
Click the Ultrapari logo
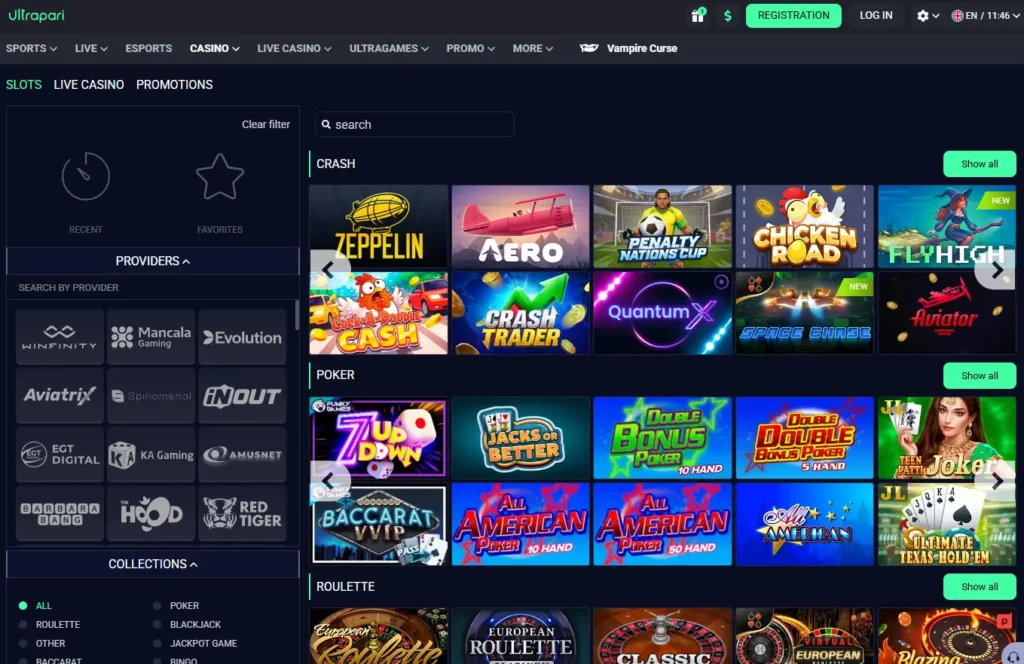pos(37,15)
